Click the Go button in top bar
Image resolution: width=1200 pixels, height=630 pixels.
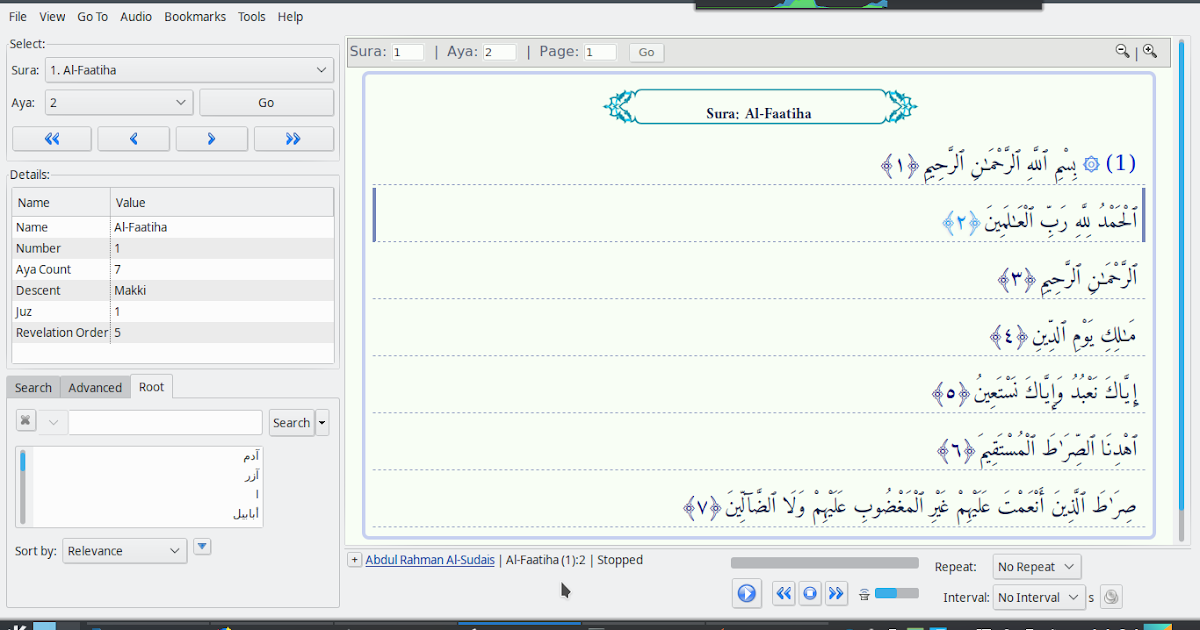pyautogui.click(x=646, y=52)
